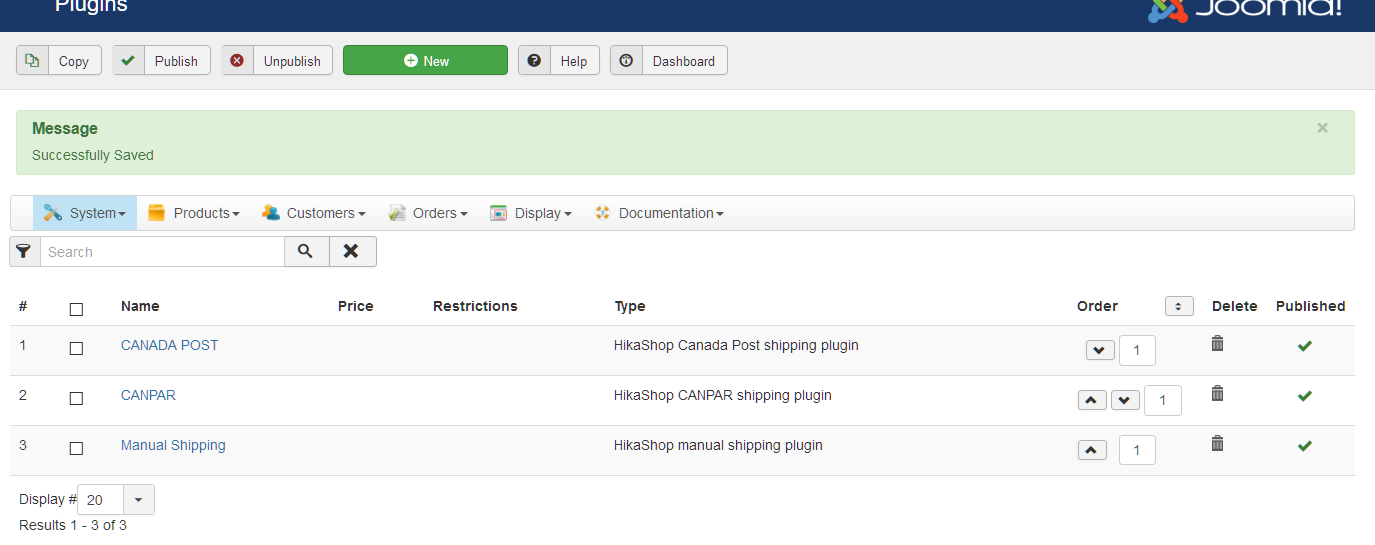
Task: Expand the Products menu
Action: tap(195, 213)
